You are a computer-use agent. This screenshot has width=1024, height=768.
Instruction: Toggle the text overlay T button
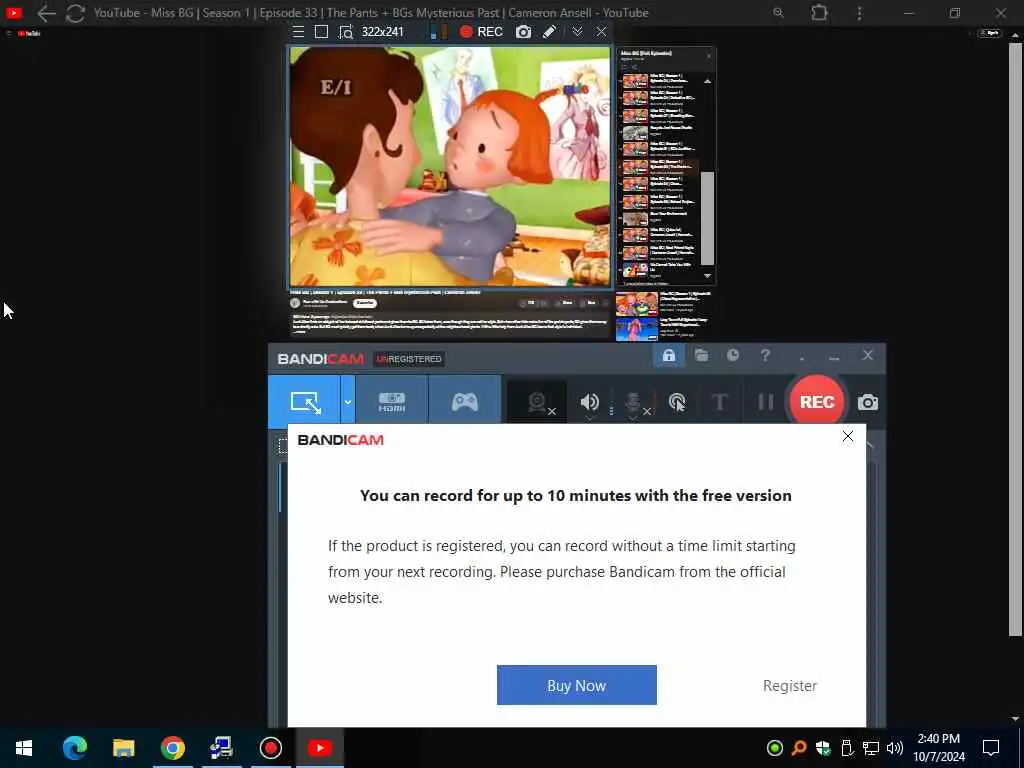720,402
